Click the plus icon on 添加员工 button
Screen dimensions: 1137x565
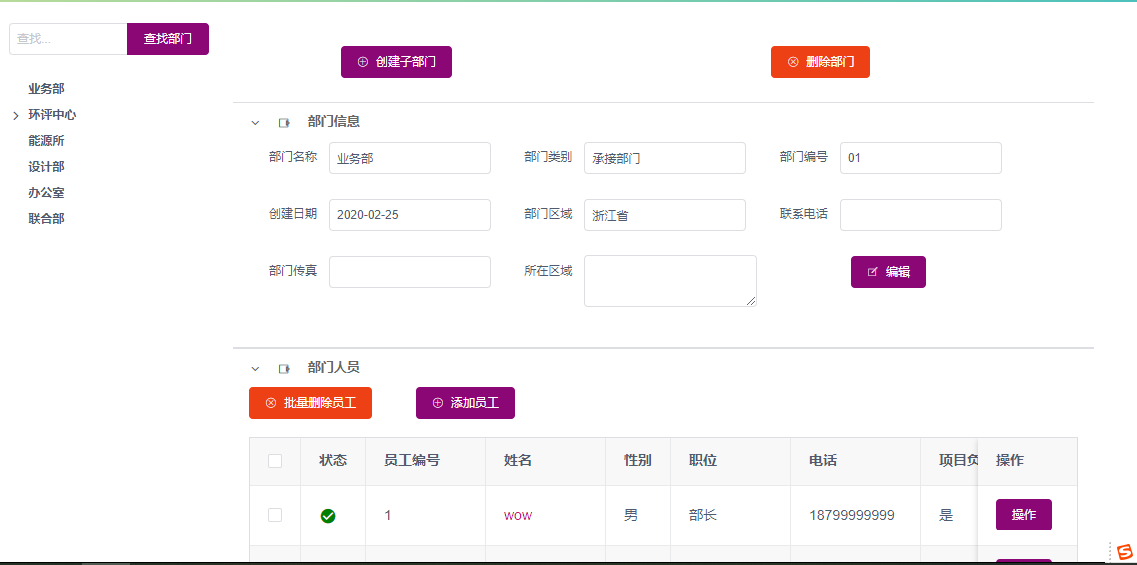coord(437,403)
